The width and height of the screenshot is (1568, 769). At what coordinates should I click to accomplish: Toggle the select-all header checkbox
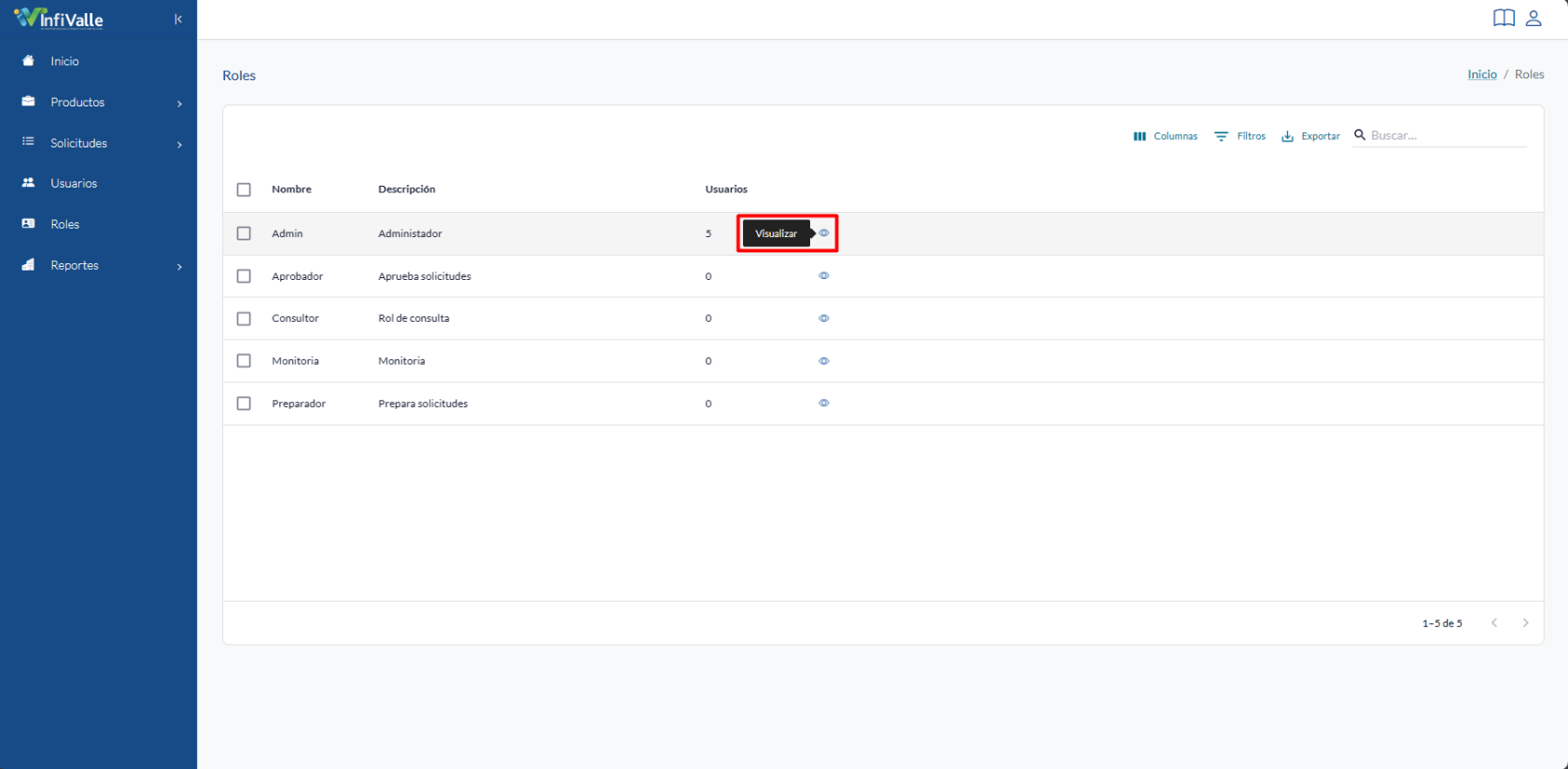(x=244, y=189)
